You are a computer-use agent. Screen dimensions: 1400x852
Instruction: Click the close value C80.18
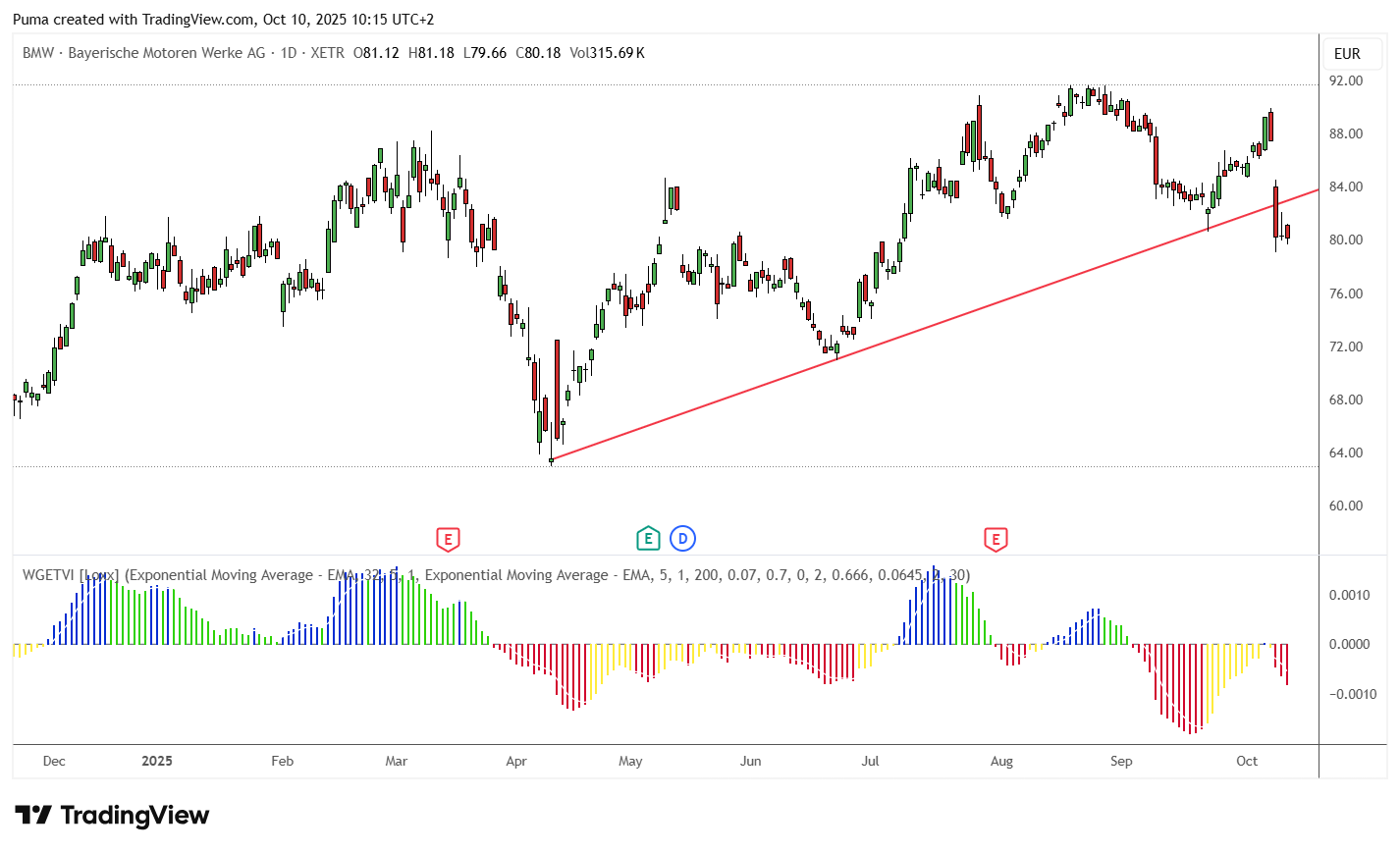pos(539,53)
